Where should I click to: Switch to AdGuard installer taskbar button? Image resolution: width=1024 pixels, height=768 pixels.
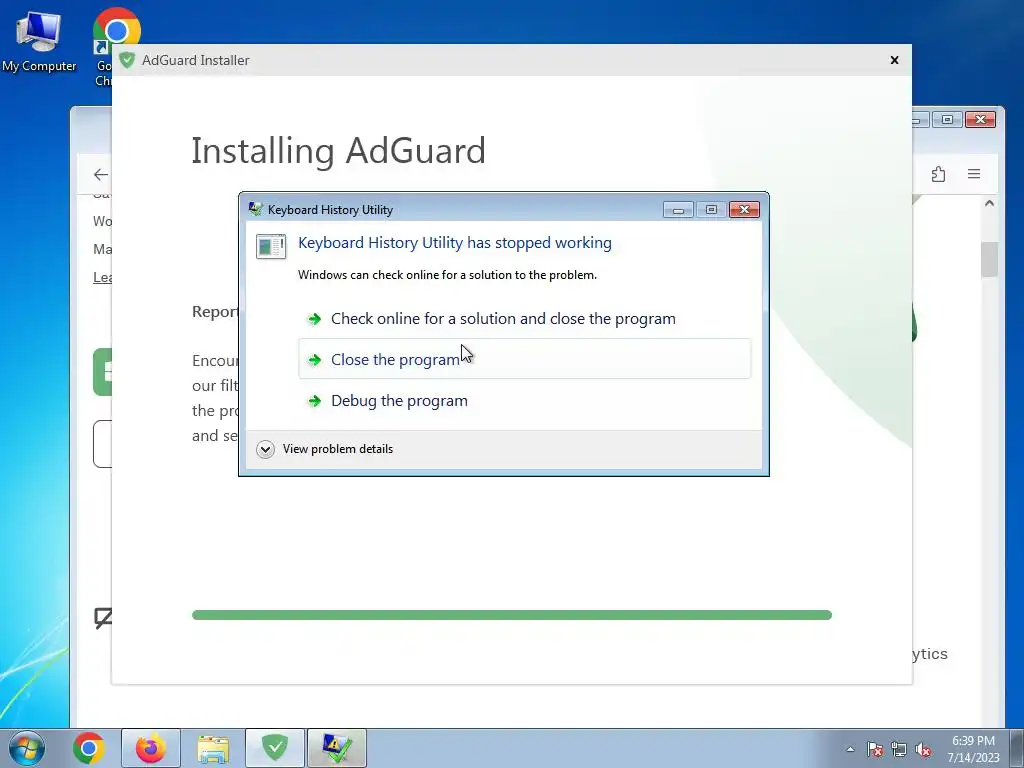tap(275, 748)
